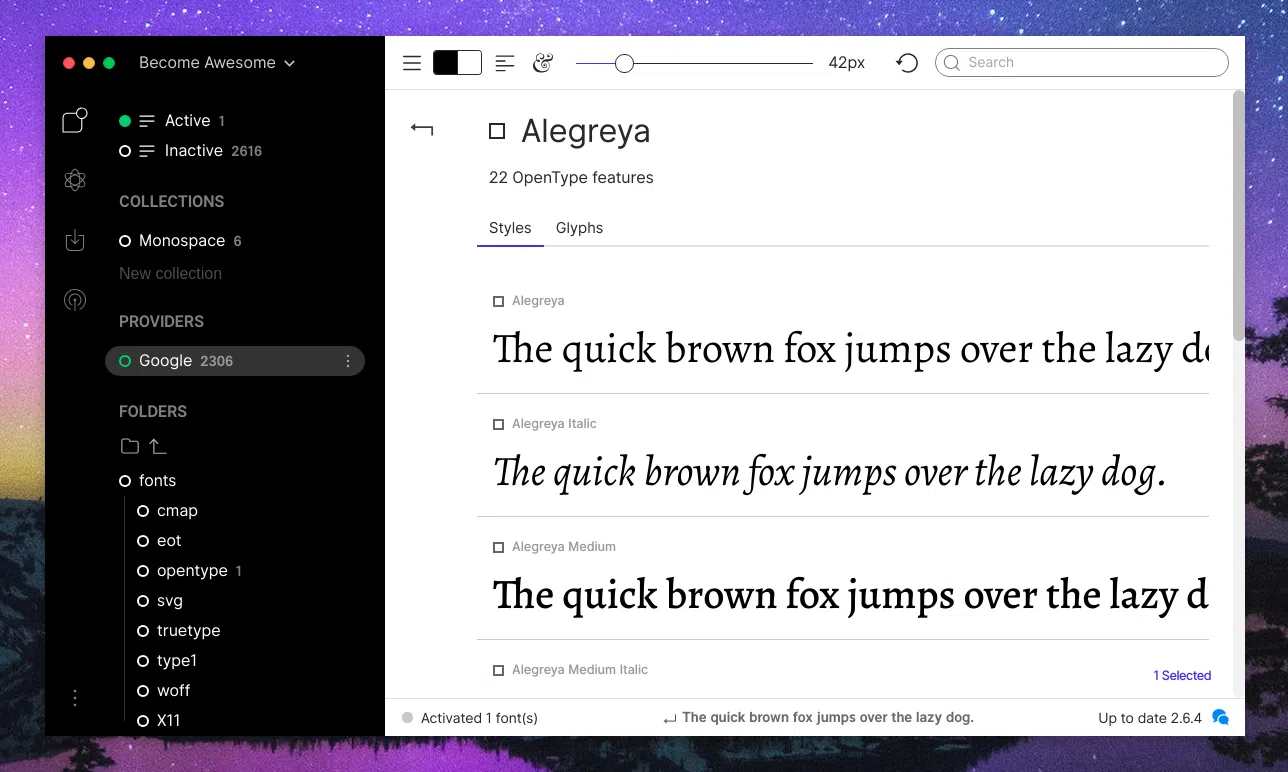The height and width of the screenshot is (772, 1288).
Task: Select the Styles tab
Action: coord(510,228)
